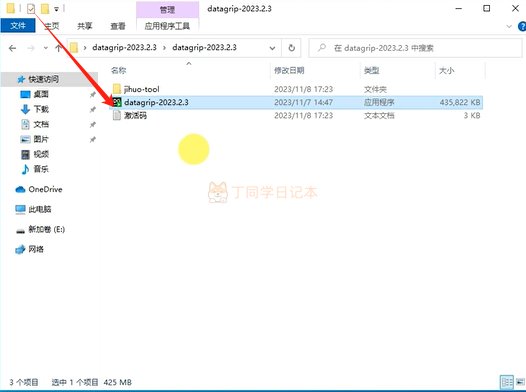The image size is (526, 392).
Task: Open the 文件 (File) menu tab
Action: (18, 25)
